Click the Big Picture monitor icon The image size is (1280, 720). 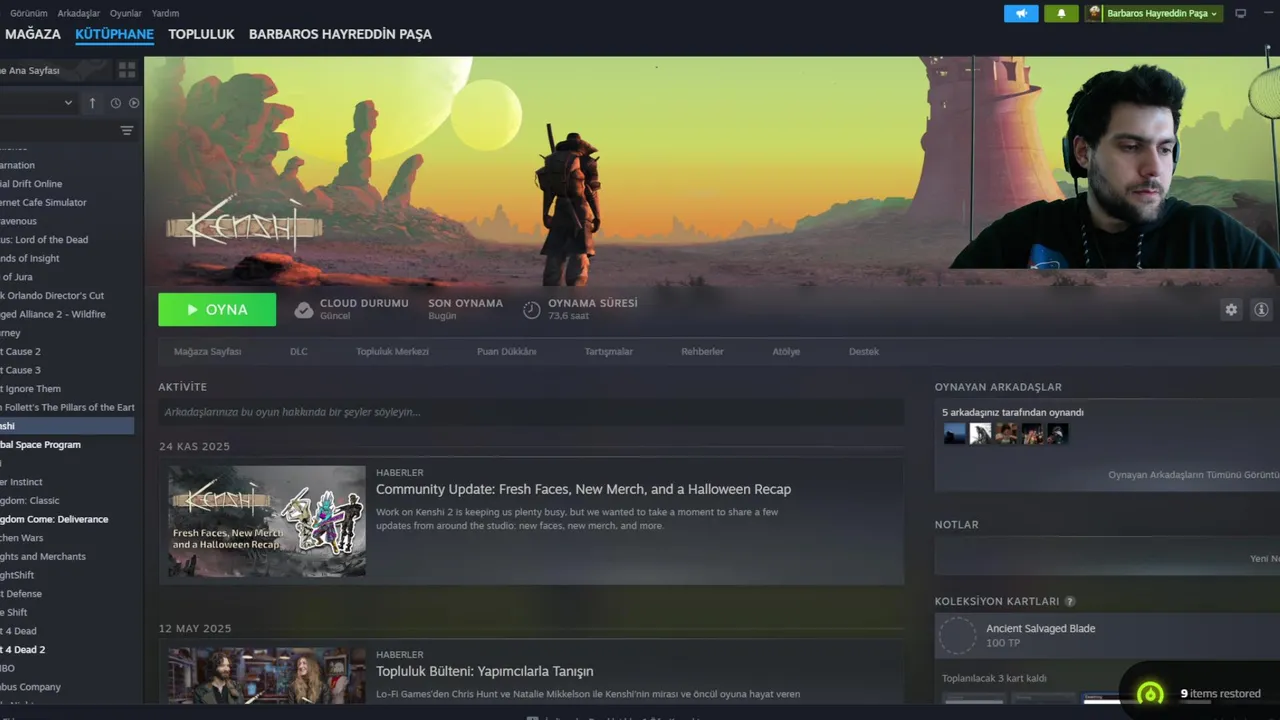coord(1241,13)
